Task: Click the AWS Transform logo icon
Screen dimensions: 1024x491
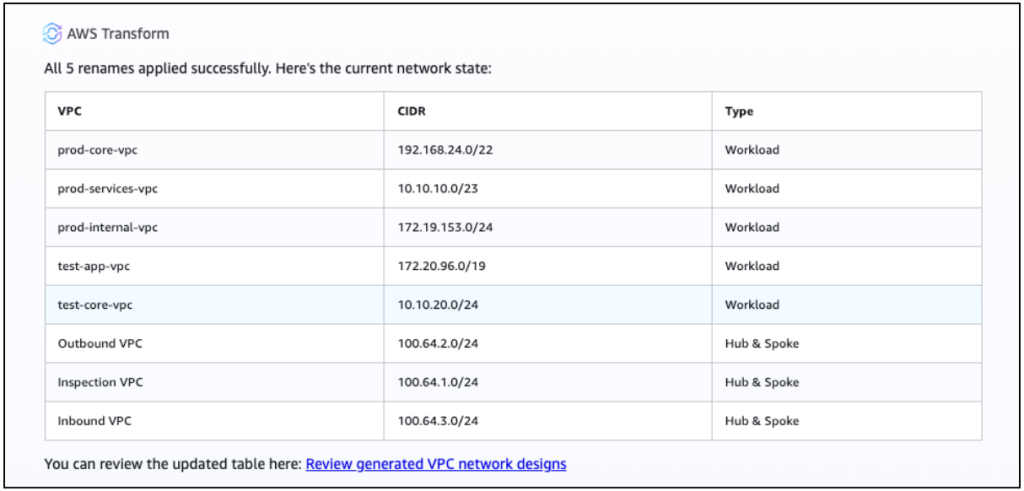Action: click(x=52, y=33)
